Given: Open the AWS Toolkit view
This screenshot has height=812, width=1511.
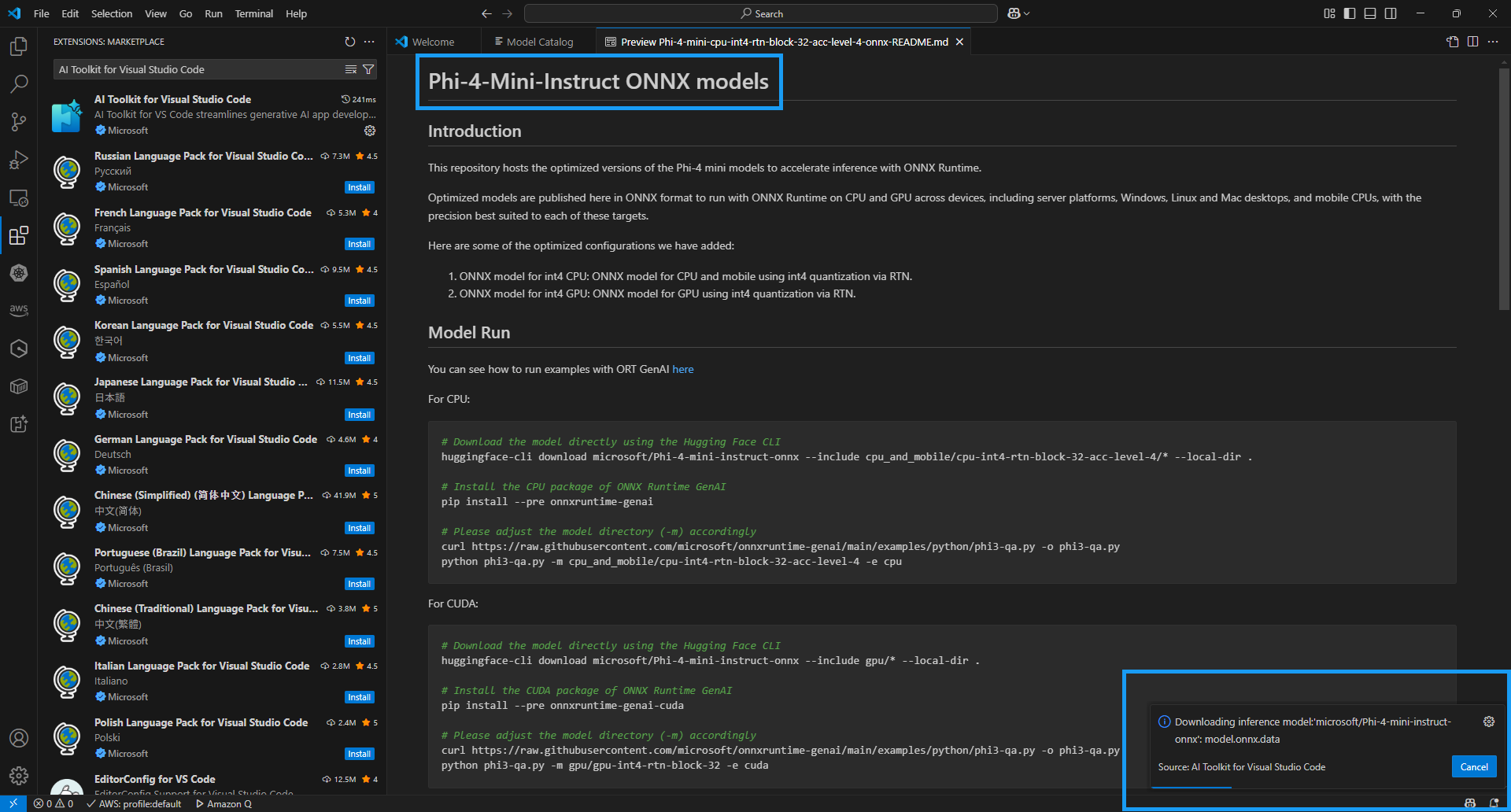Looking at the screenshot, I should pos(19,310).
